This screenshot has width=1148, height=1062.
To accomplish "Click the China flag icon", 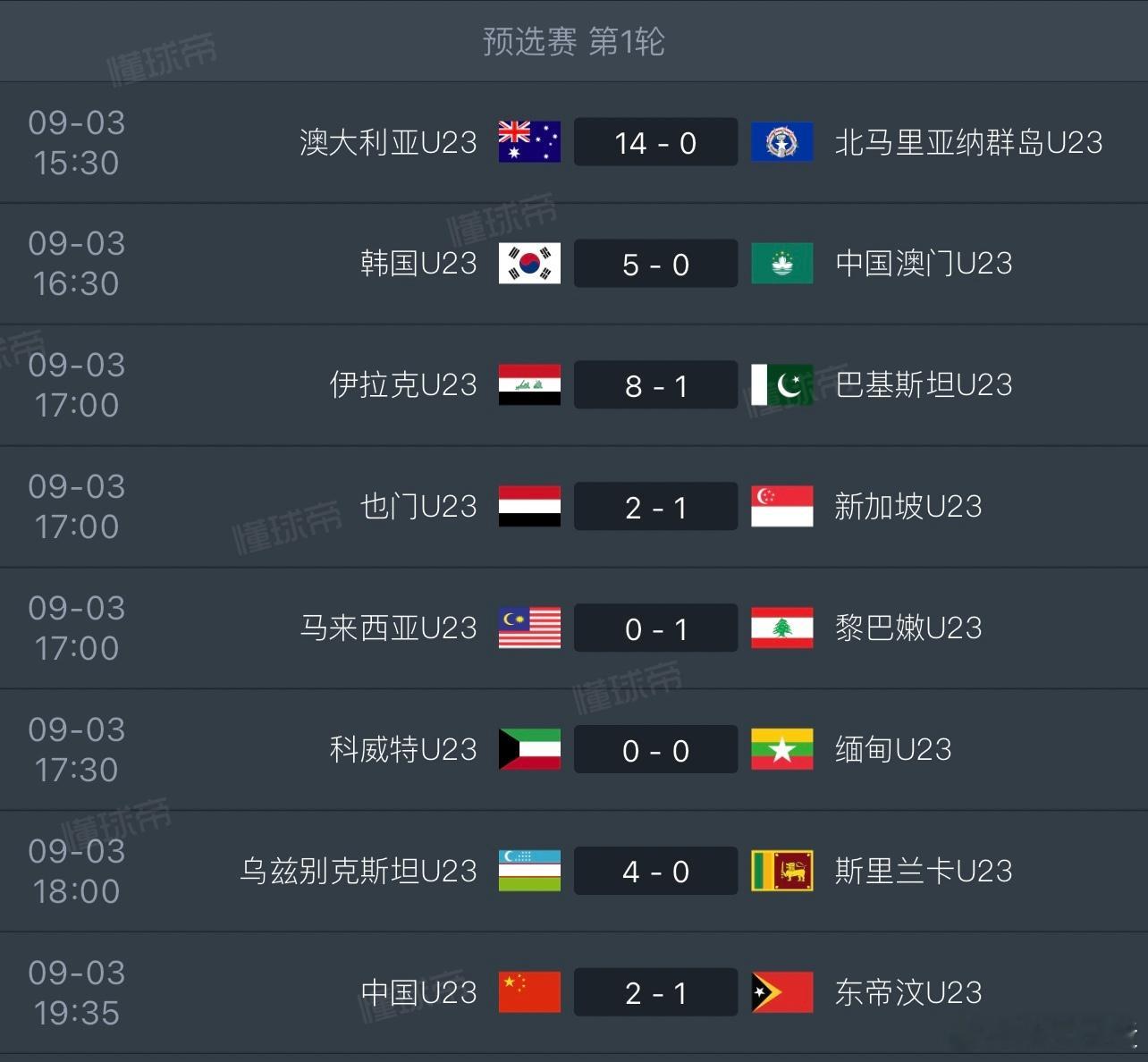I will coord(529,993).
